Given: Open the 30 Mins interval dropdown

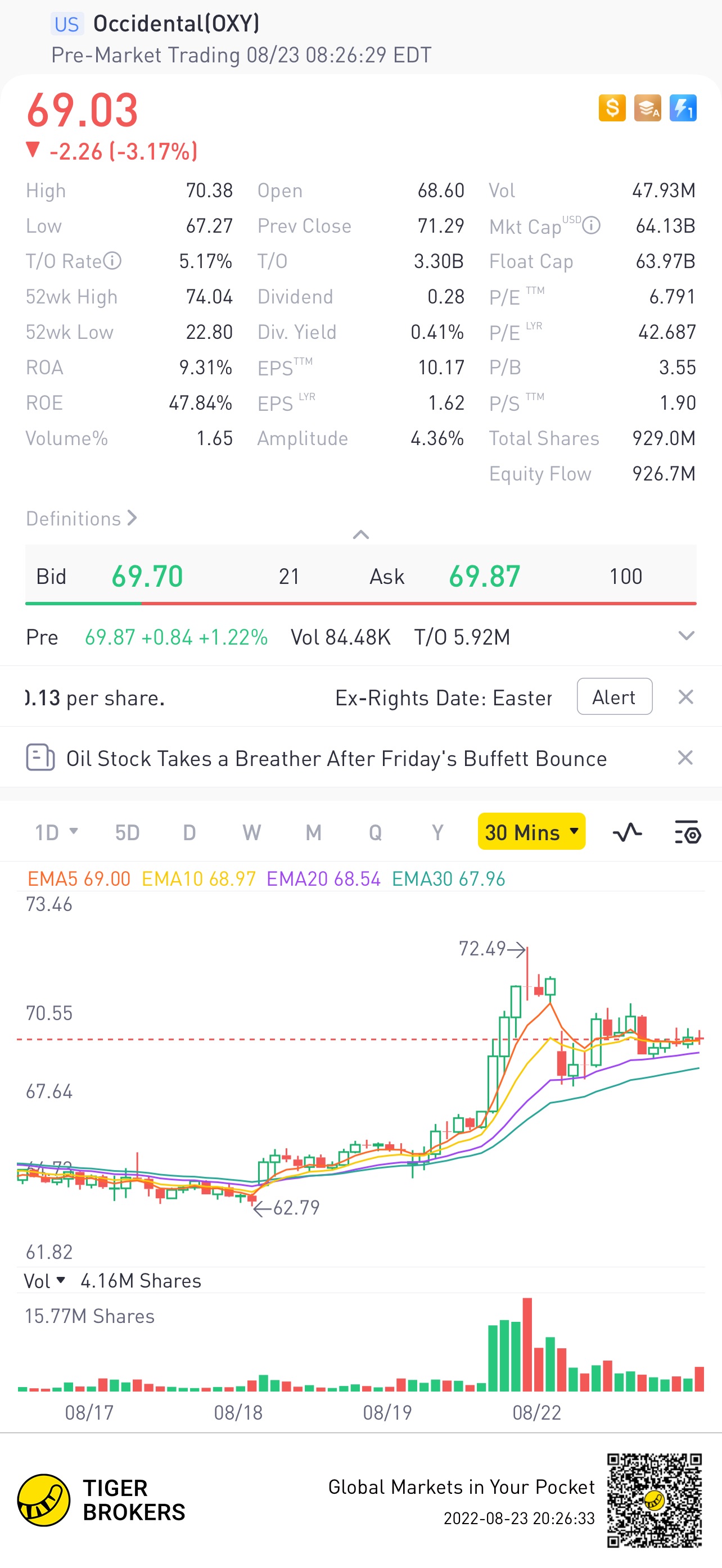Looking at the screenshot, I should pos(531,831).
